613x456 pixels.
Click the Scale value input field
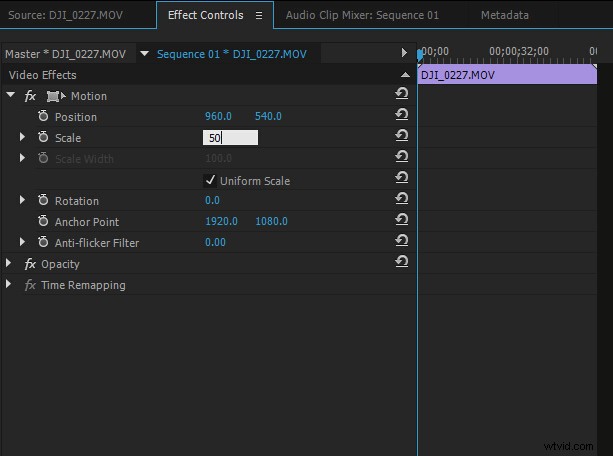pos(230,138)
